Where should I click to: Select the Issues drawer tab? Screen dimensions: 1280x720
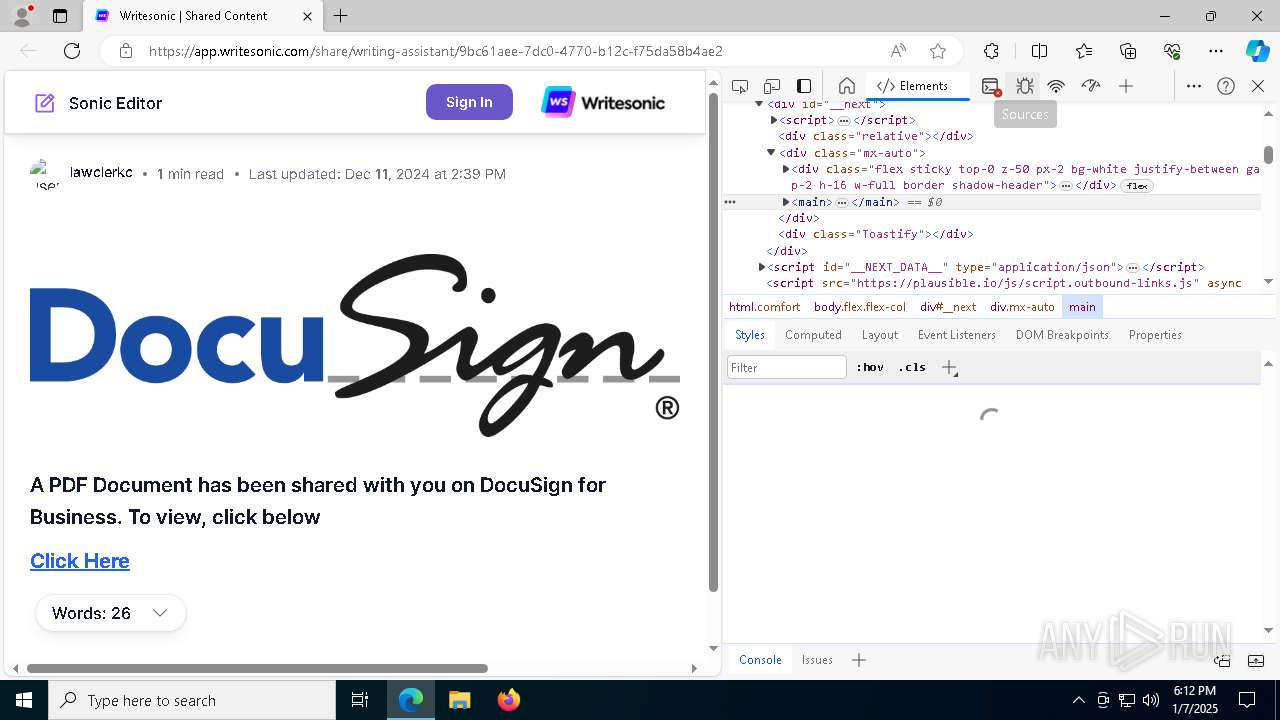tap(817, 660)
